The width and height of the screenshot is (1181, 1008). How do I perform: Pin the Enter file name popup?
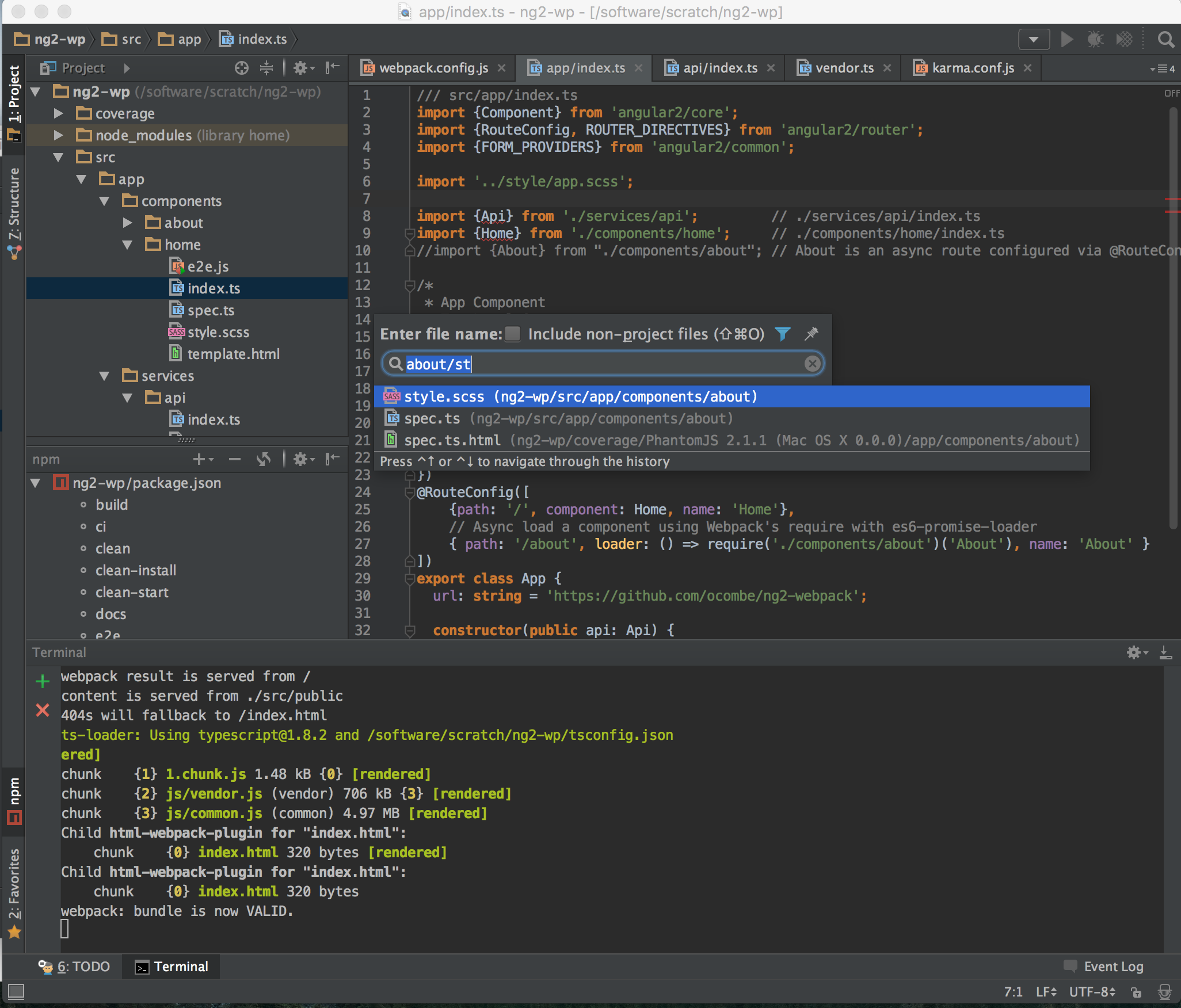pos(811,334)
